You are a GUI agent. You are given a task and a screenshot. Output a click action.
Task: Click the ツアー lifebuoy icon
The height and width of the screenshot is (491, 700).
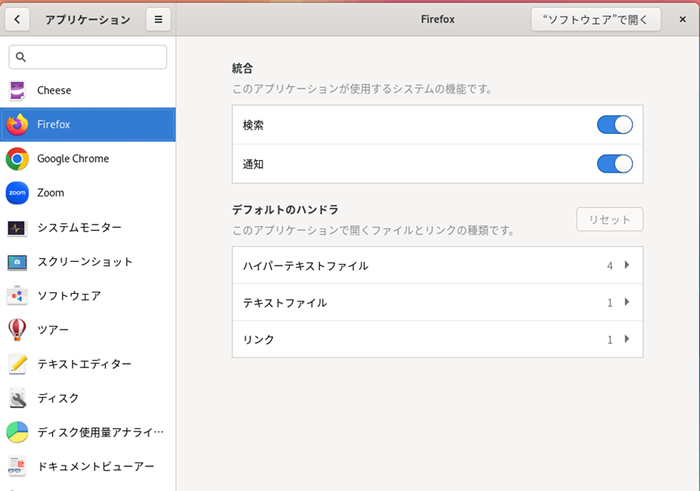(17, 330)
